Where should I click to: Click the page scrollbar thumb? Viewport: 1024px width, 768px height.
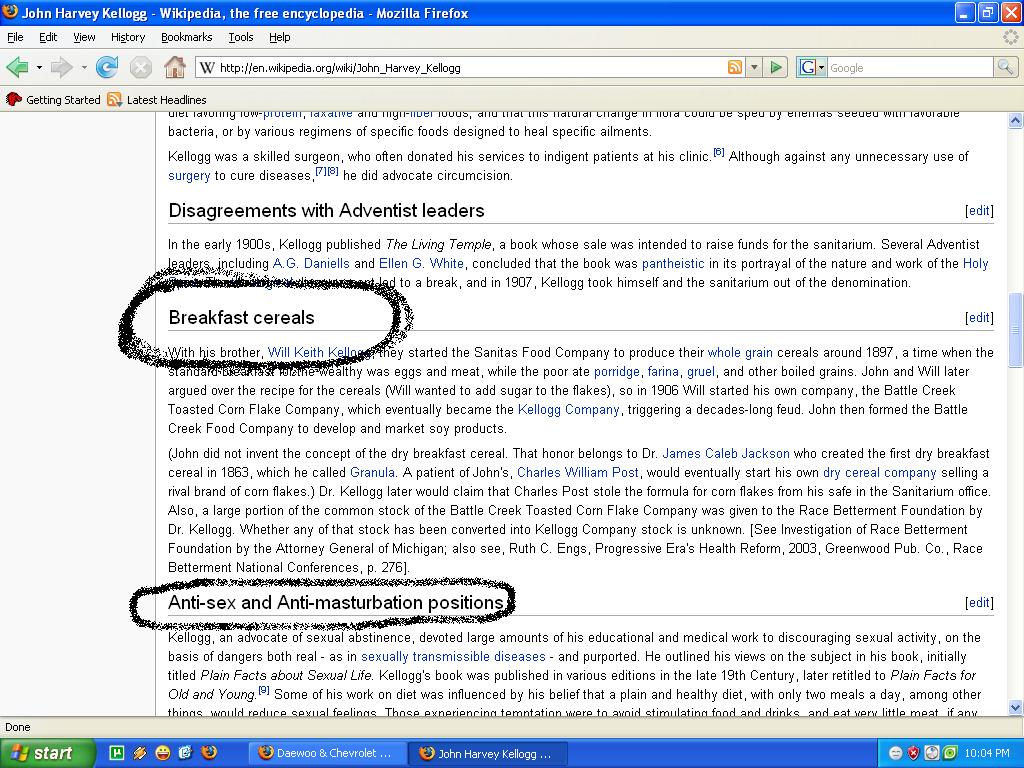pyautogui.click(x=1015, y=330)
